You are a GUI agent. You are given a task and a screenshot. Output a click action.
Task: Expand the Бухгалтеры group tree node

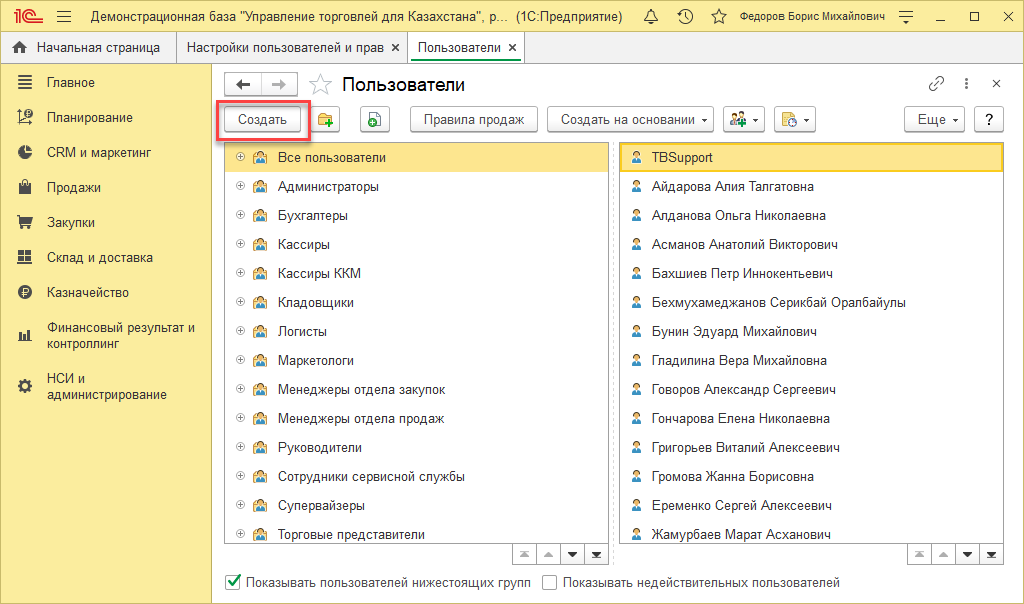(240, 216)
